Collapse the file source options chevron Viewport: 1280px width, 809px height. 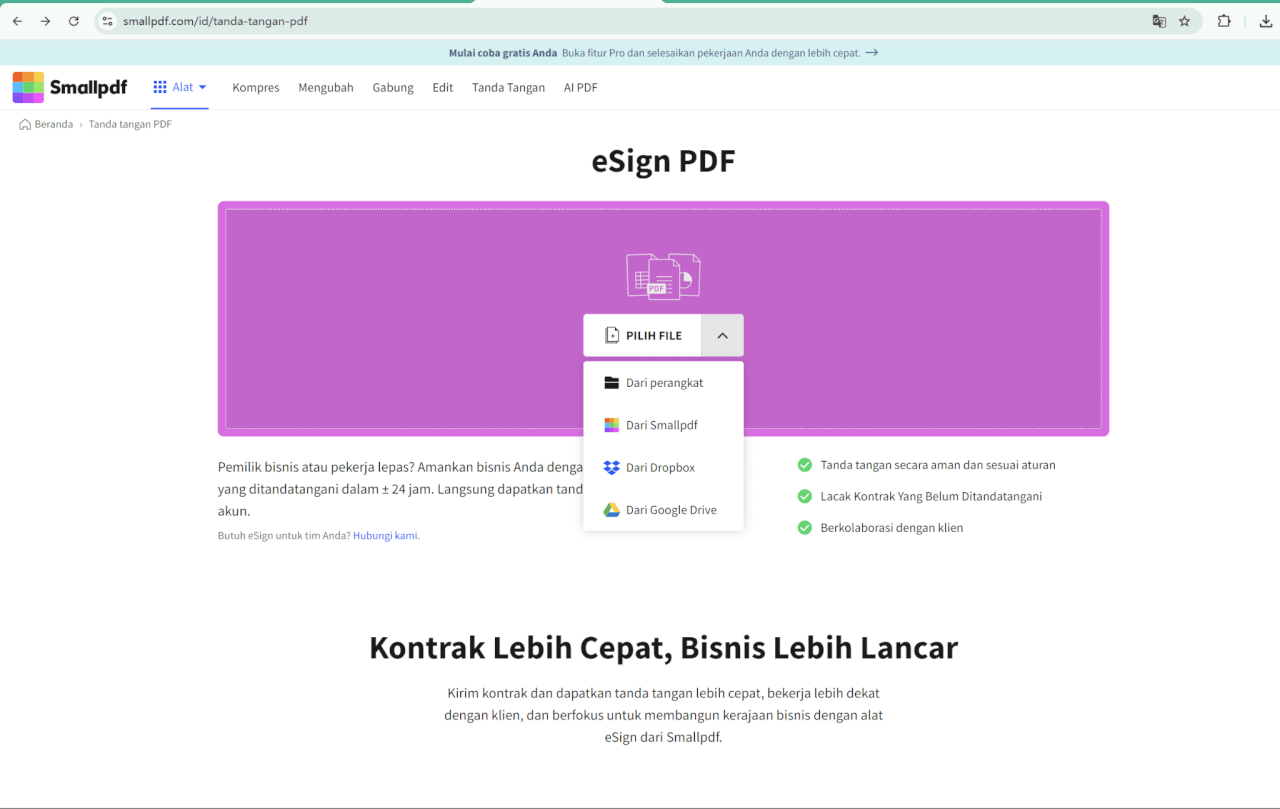point(722,335)
